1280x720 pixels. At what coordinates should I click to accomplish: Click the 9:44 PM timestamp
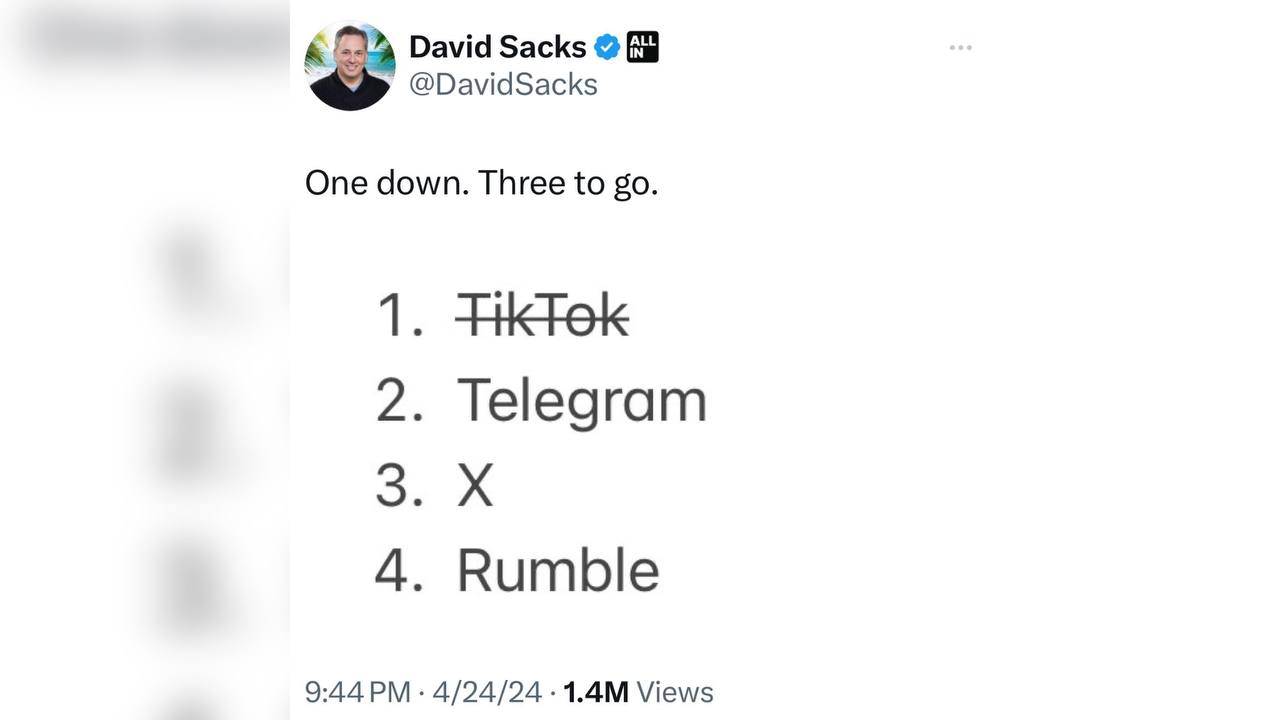(x=357, y=692)
